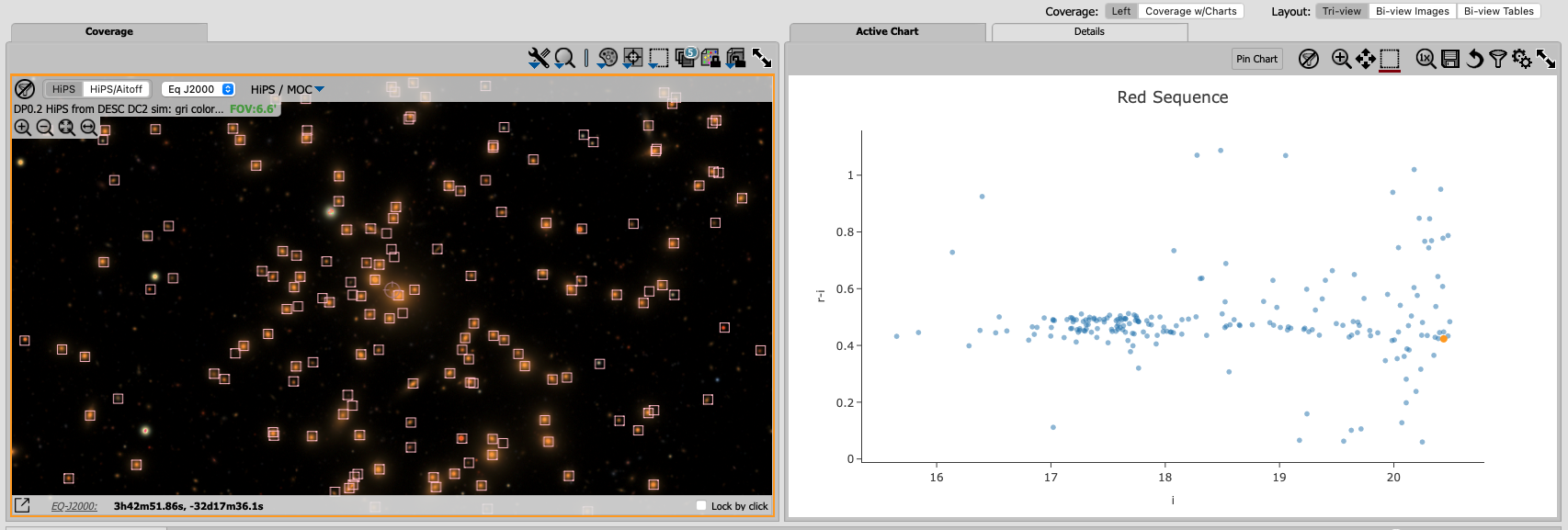Save the chart with the floppy icon

[1450, 59]
